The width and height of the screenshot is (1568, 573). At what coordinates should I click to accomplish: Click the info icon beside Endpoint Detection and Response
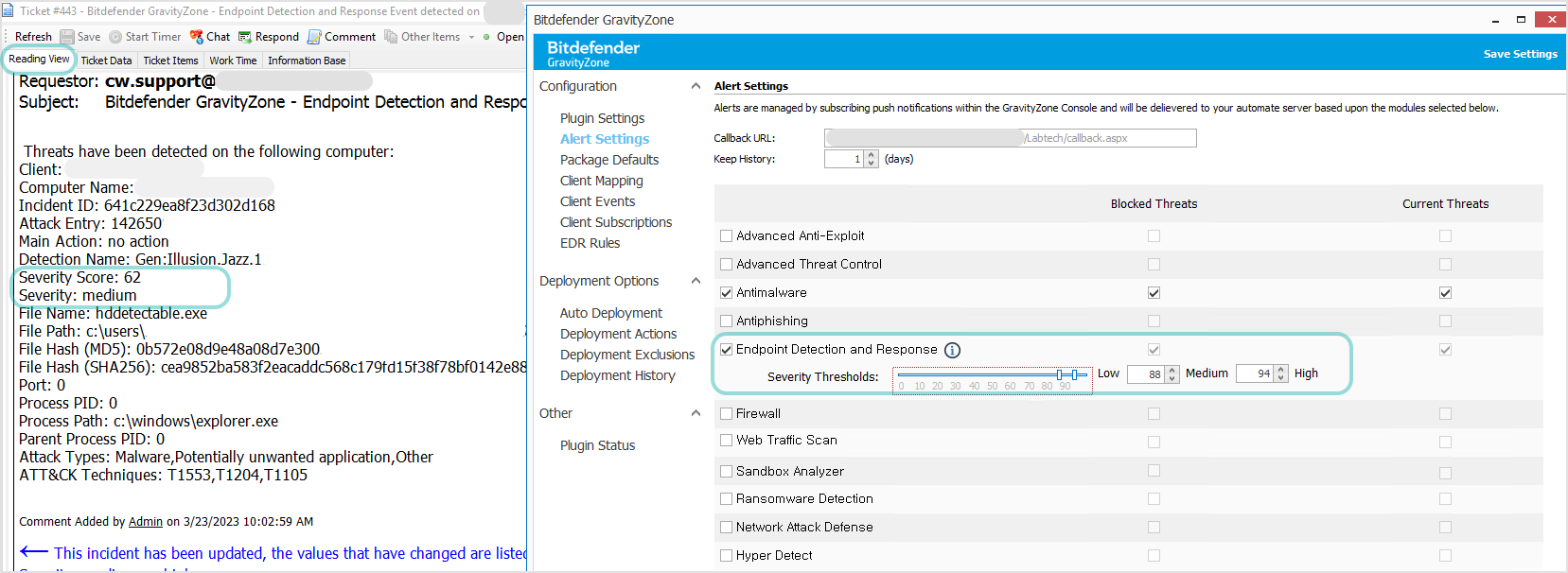(x=953, y=350)
